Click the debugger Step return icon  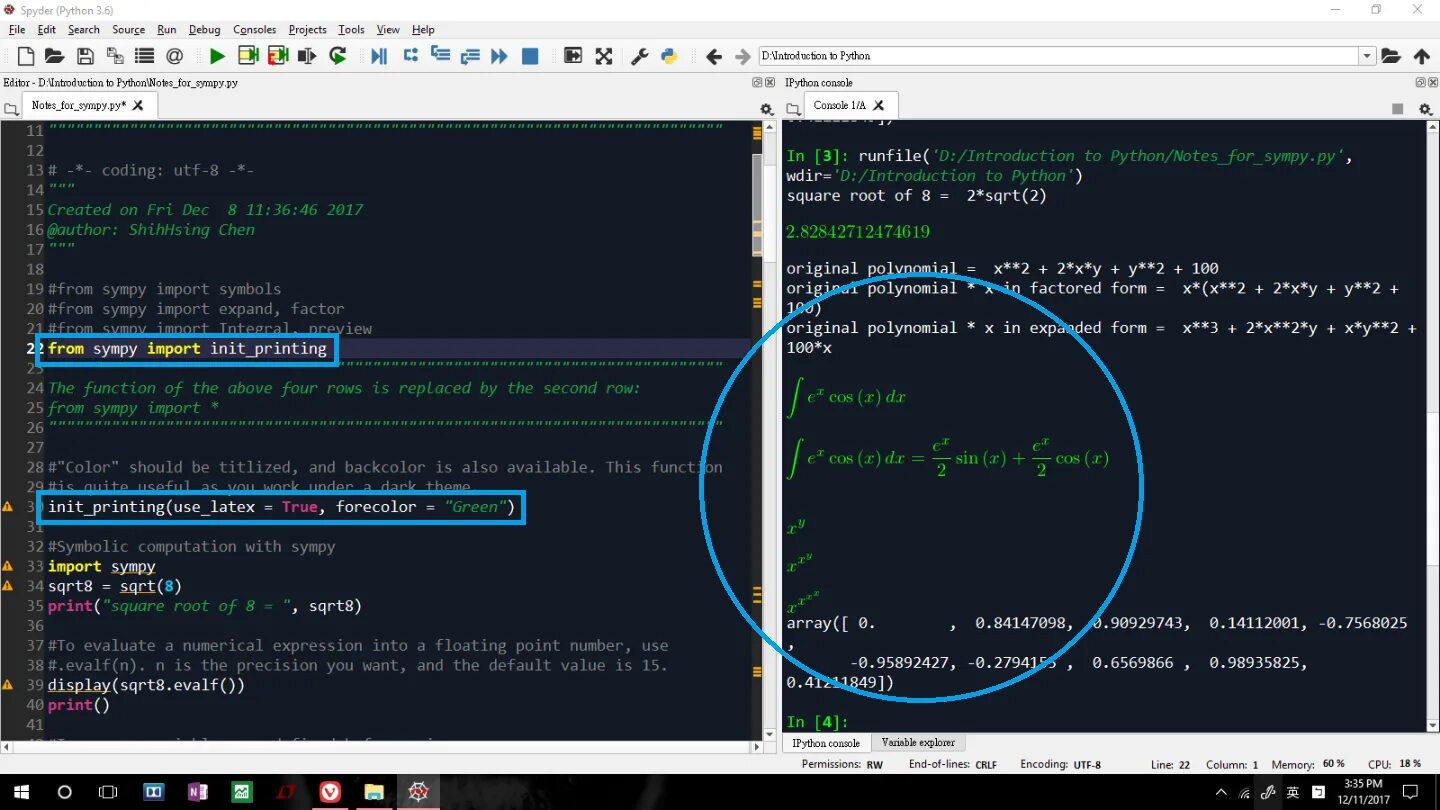point(470,56)
